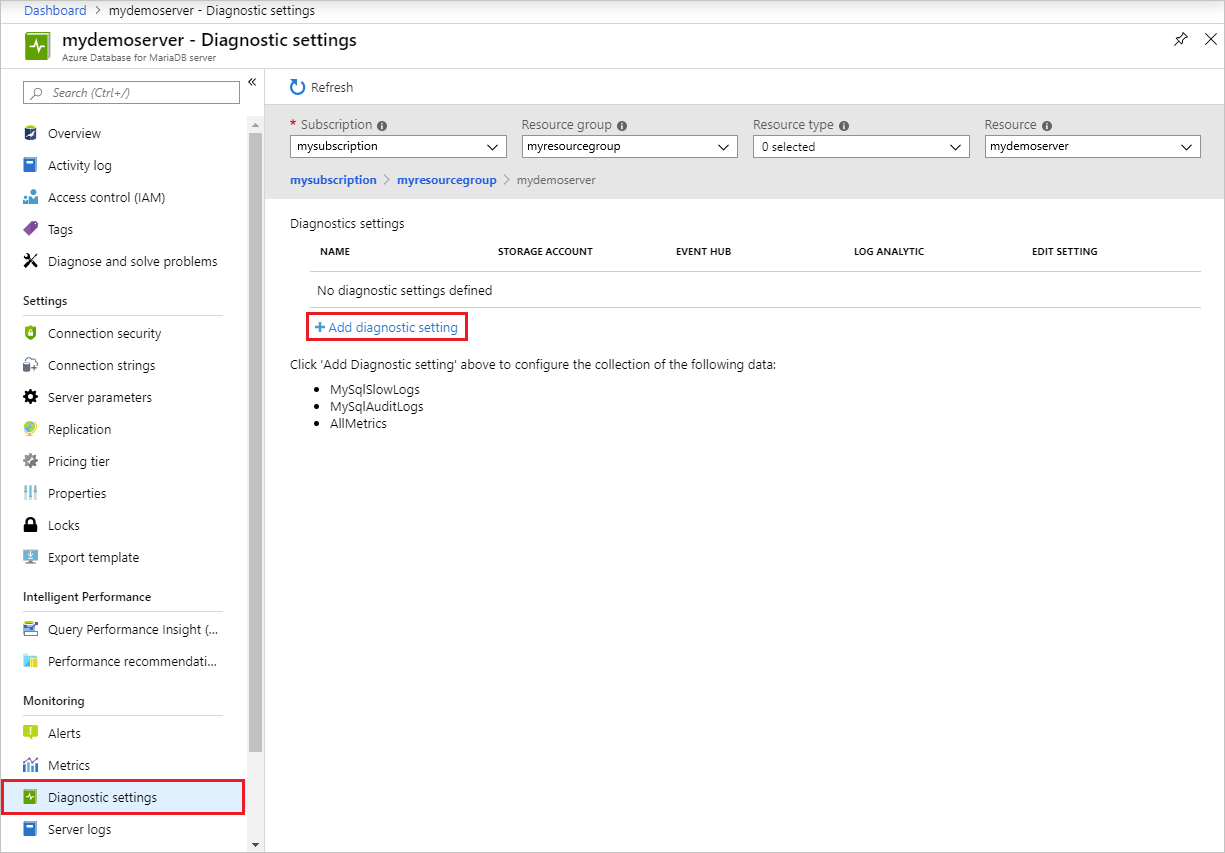
Task: Open Access control (IAM) via its icon
Action: 31,197
